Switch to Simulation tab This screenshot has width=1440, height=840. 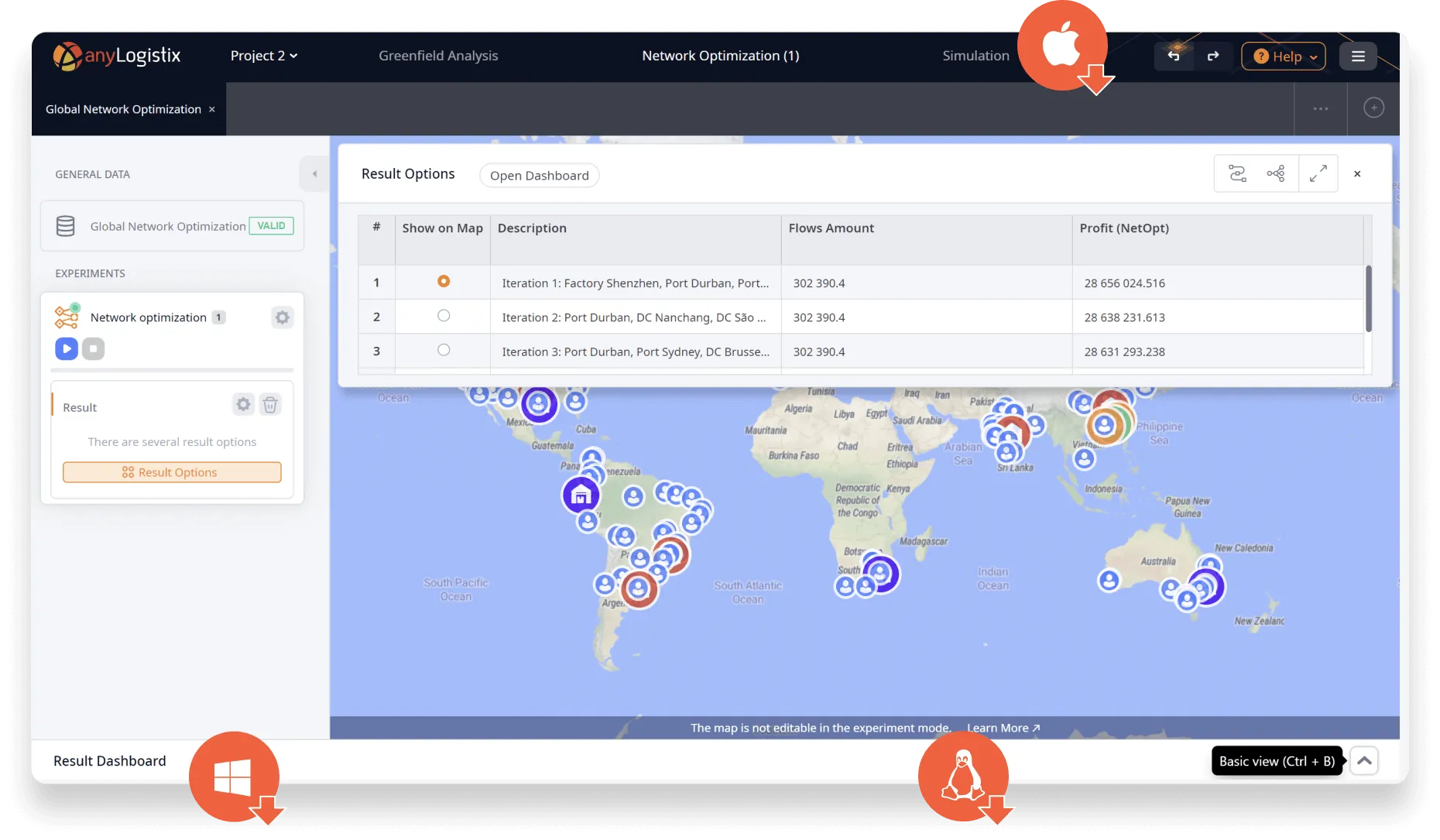pos(975,56)
